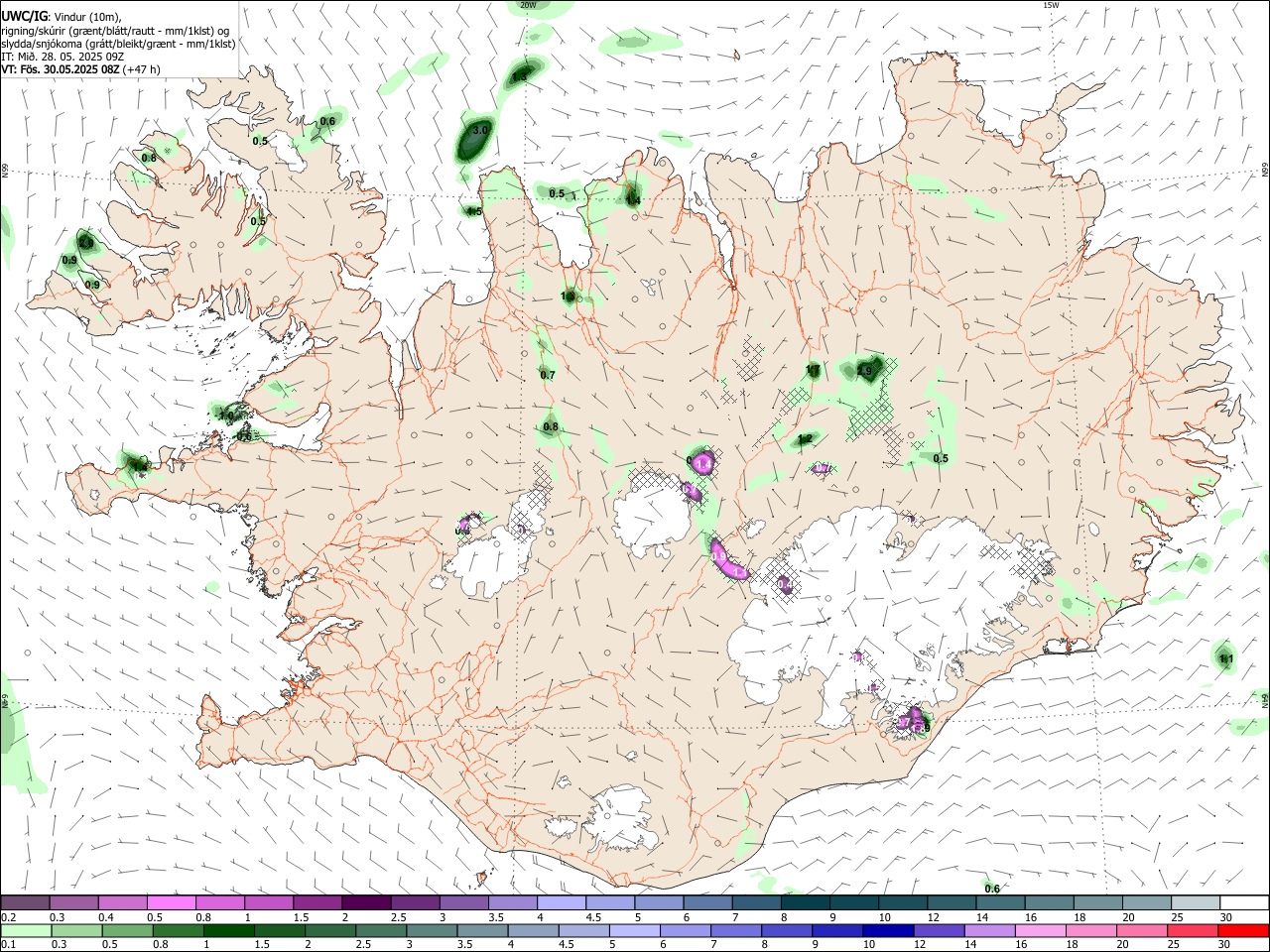Click the '1.1' value off the east coast
The height and width of the screenshot is (952, 1270).
[x=1226, y=658]
